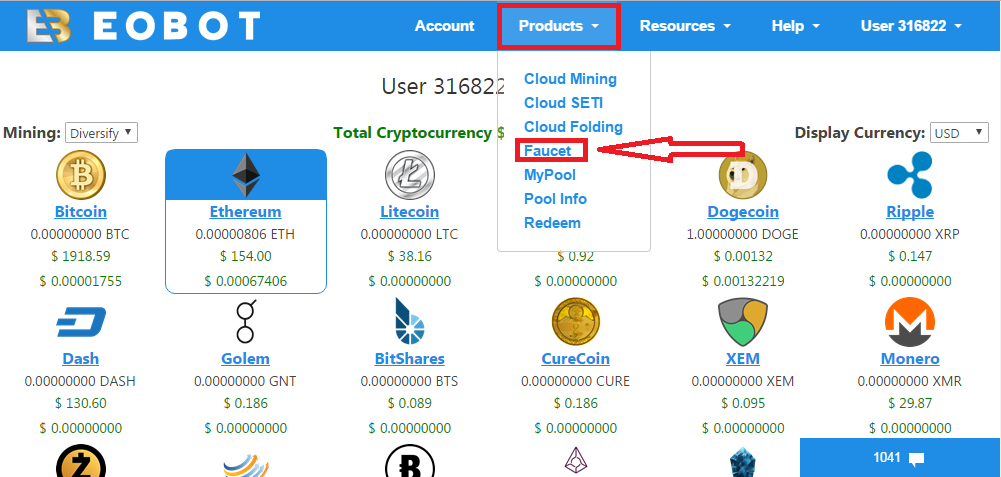
Task: Click the blue crystal coin icon
Action: point(742,463)
